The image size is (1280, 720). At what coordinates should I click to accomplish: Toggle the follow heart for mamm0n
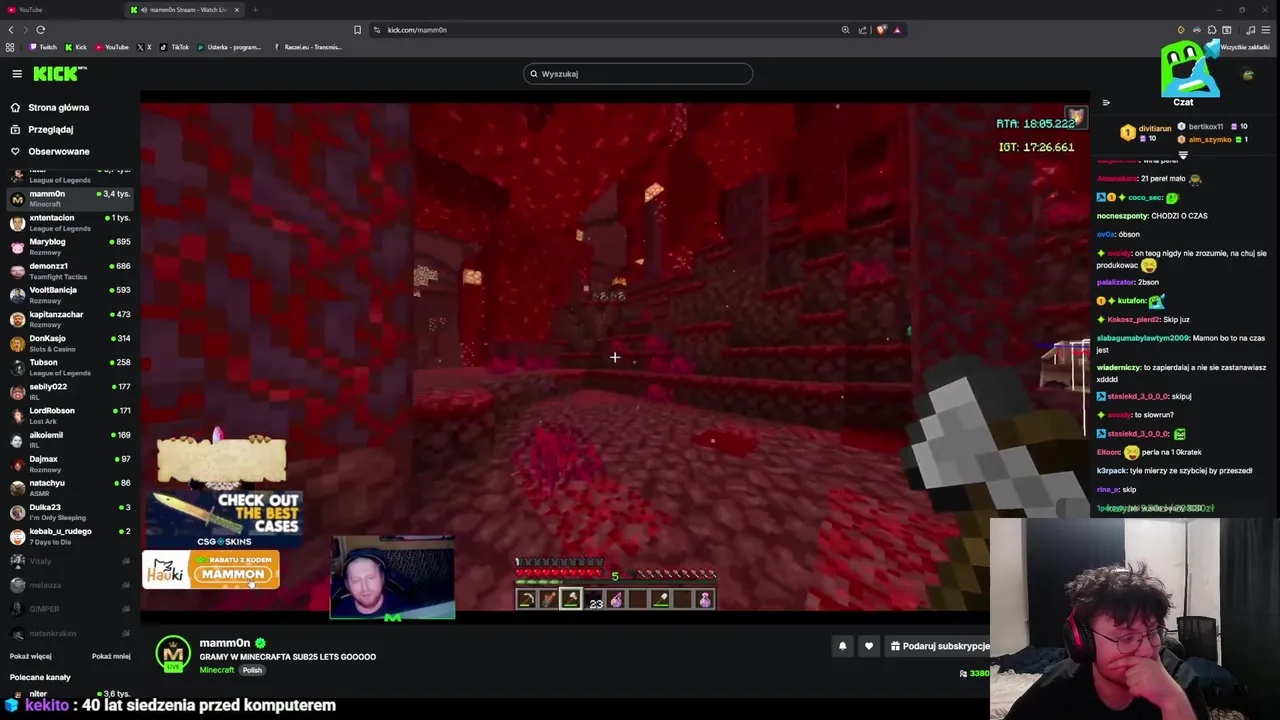pyautogui.click(x=869, y=646)
